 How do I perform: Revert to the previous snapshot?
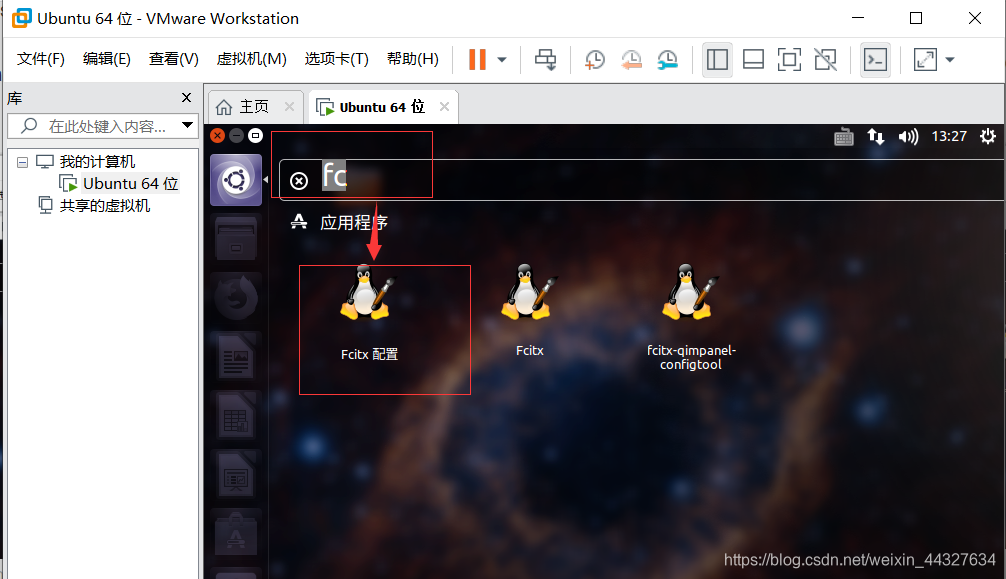click(x=631, y=60)
